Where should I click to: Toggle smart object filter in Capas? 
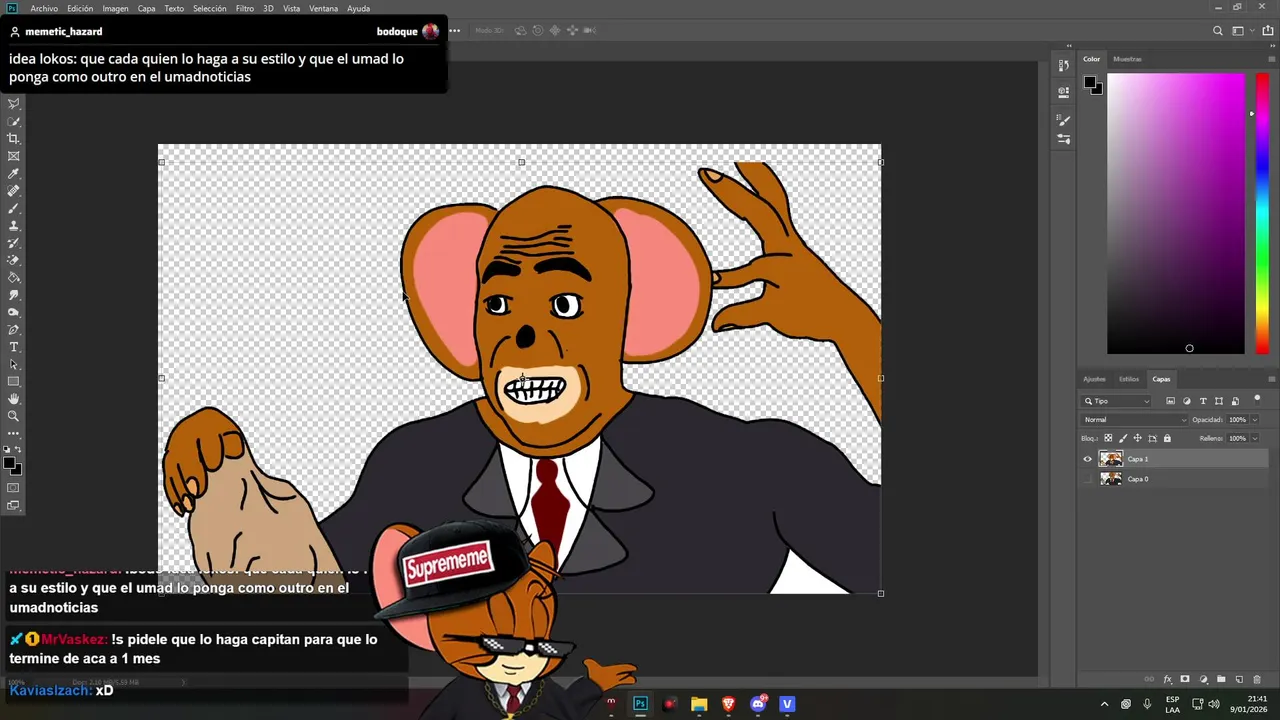1235,401
